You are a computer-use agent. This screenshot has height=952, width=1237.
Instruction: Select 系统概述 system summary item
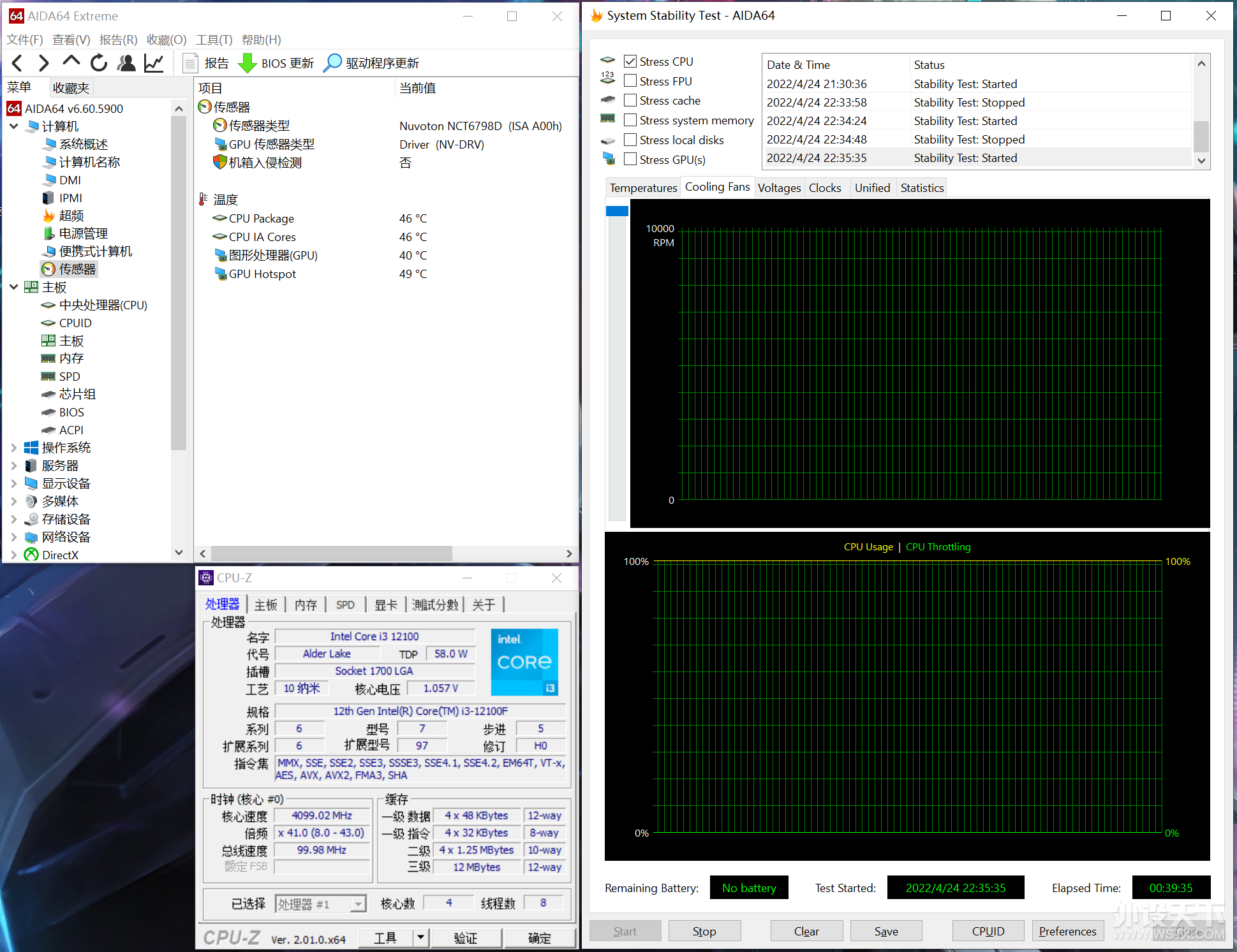click(75, 144)
